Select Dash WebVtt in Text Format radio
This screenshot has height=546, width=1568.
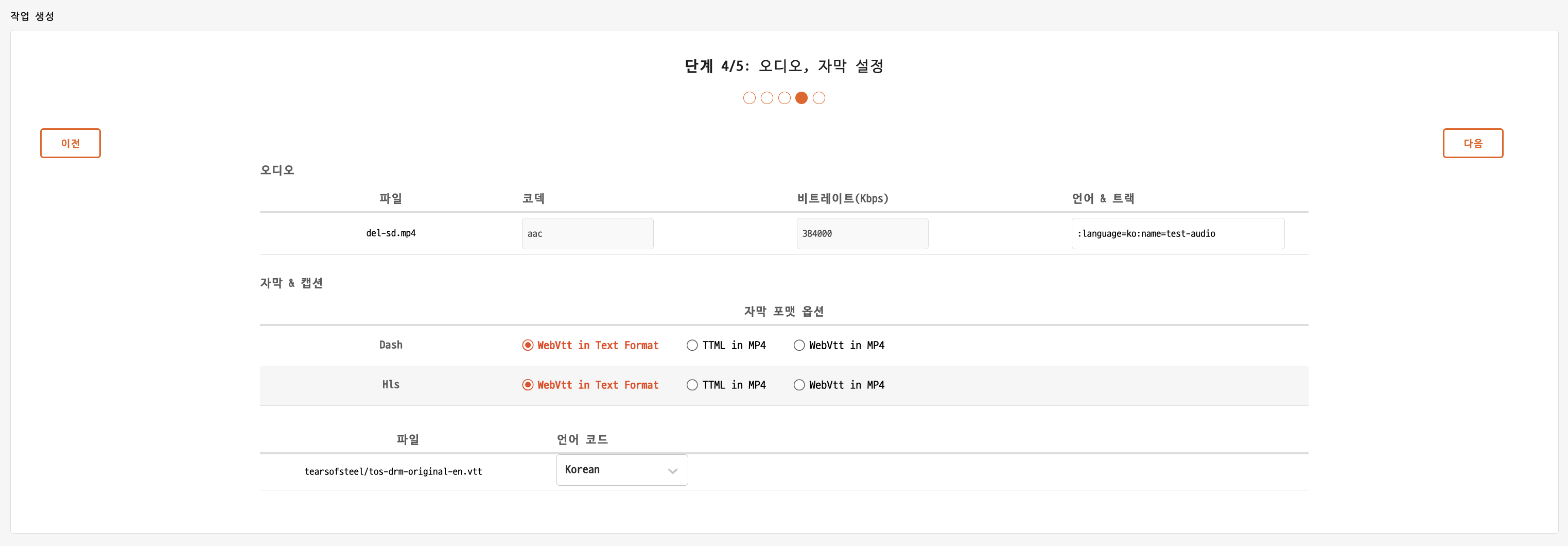[528, 346]
